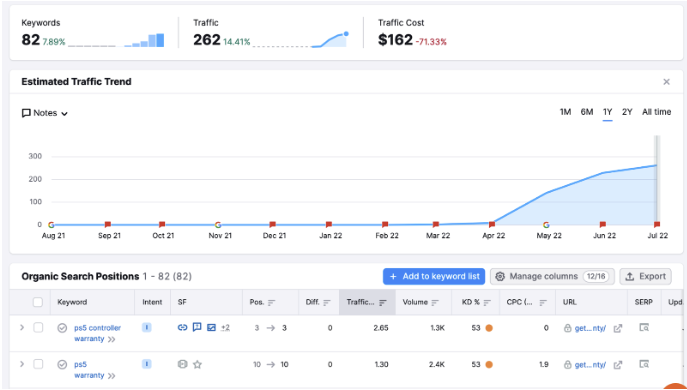This screenshot has height=390, width=687.
Task: Sort by the KD % column
Action: (x=476, y=302)
